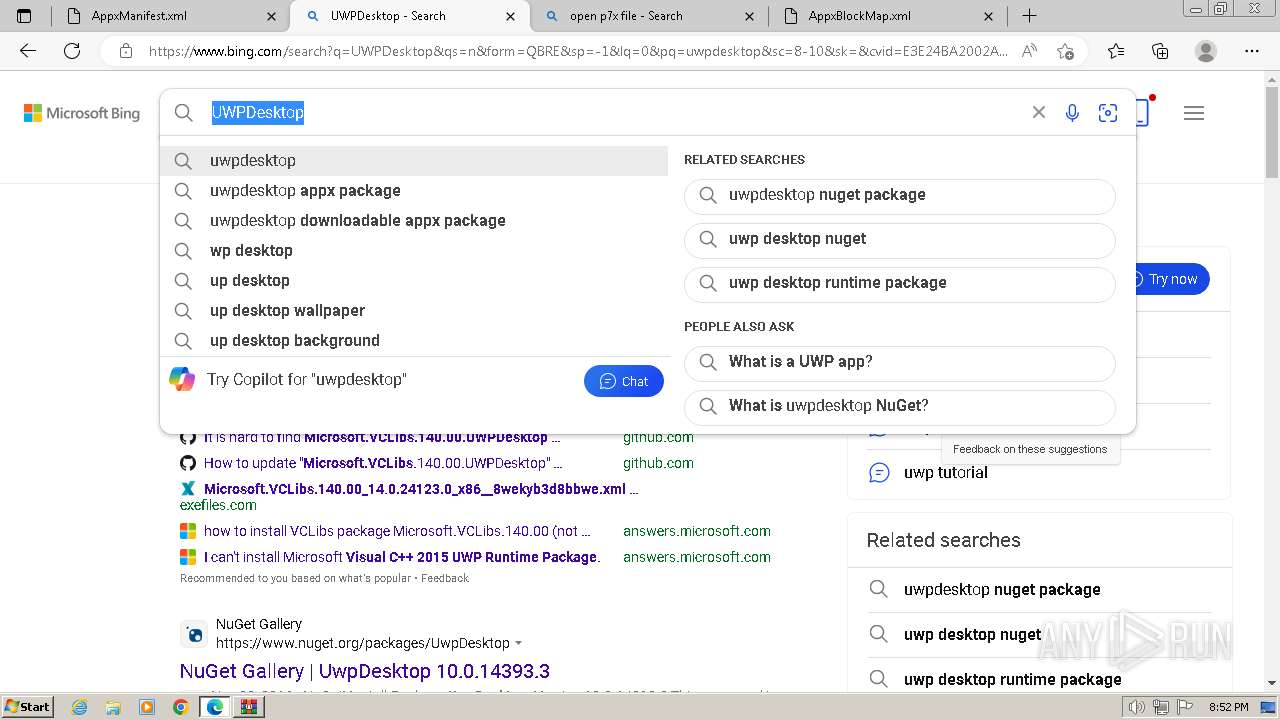Image resolution: width=1280 pixels, height=720 pixels.
Task: Open Internet Explorer from taskbar
Action: click(x=80, y=707)
